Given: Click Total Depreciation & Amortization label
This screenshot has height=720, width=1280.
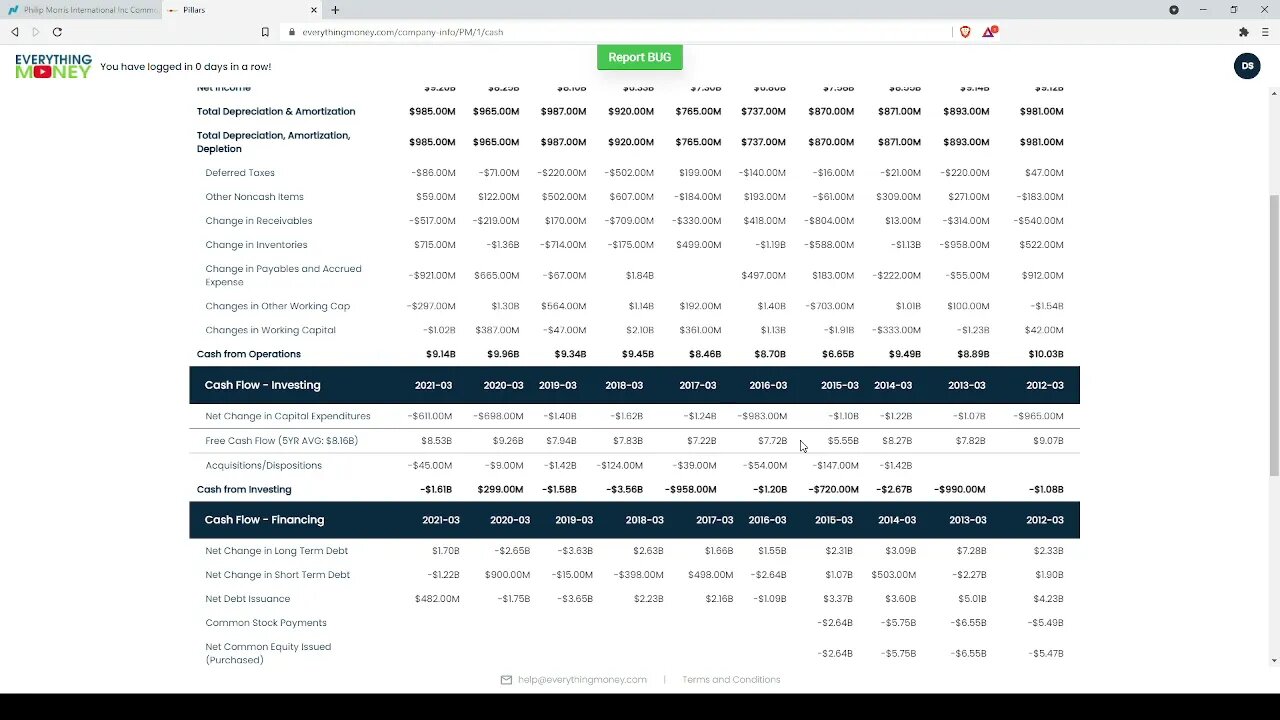Looking at the screenshot, I should pos(276,111).
